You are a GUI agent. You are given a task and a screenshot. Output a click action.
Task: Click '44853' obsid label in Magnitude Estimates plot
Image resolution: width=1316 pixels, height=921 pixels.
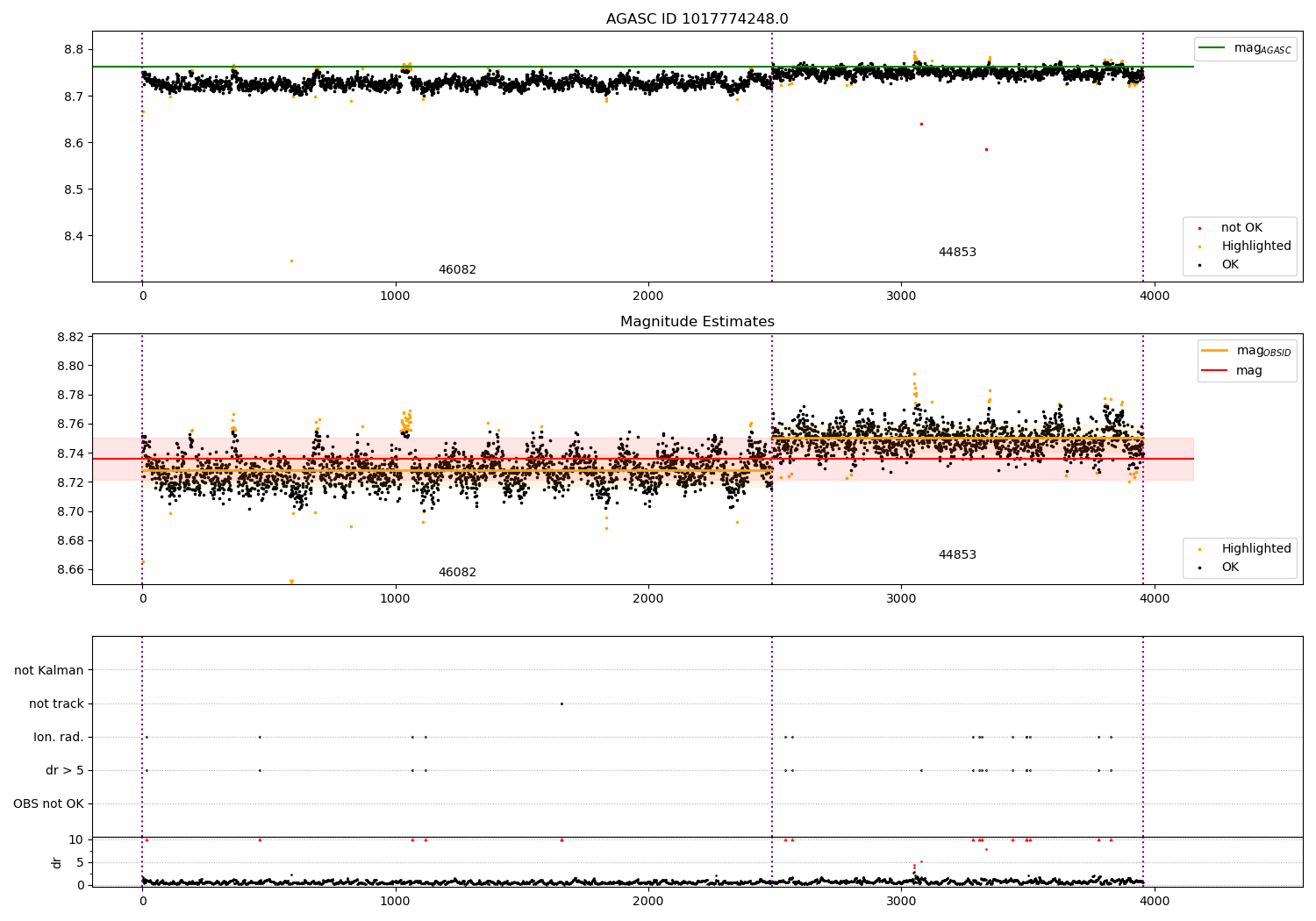957,555
